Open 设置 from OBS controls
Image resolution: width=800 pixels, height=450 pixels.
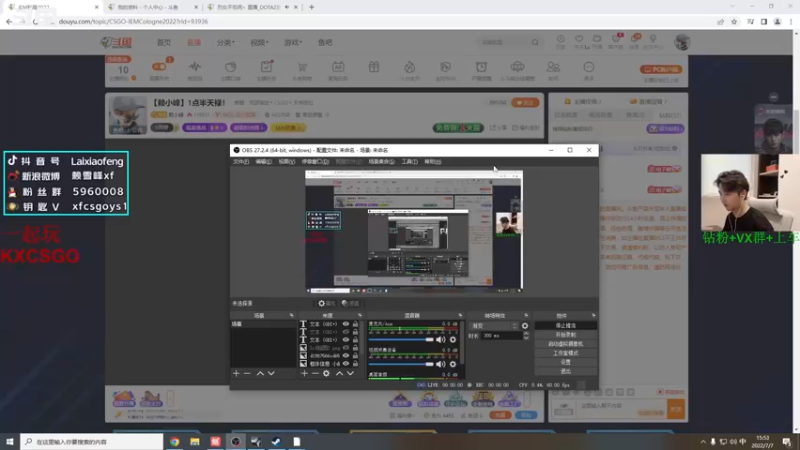pyautogui.click(x=565, y=362)
